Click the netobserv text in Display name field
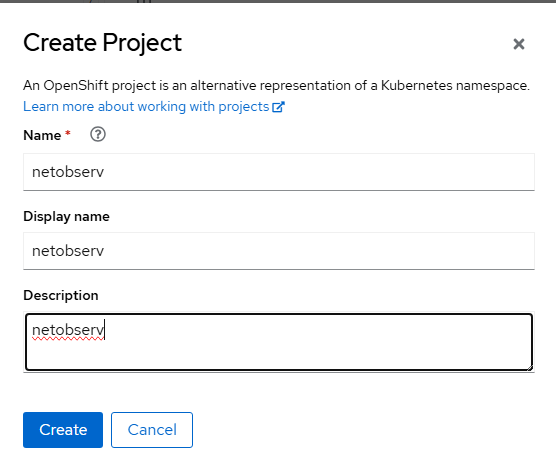This screenshot has height=469, width=556. [68, 251]
